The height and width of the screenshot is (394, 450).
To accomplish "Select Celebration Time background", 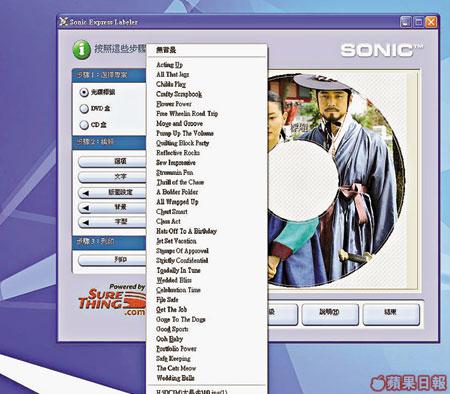I will point(207,290).
